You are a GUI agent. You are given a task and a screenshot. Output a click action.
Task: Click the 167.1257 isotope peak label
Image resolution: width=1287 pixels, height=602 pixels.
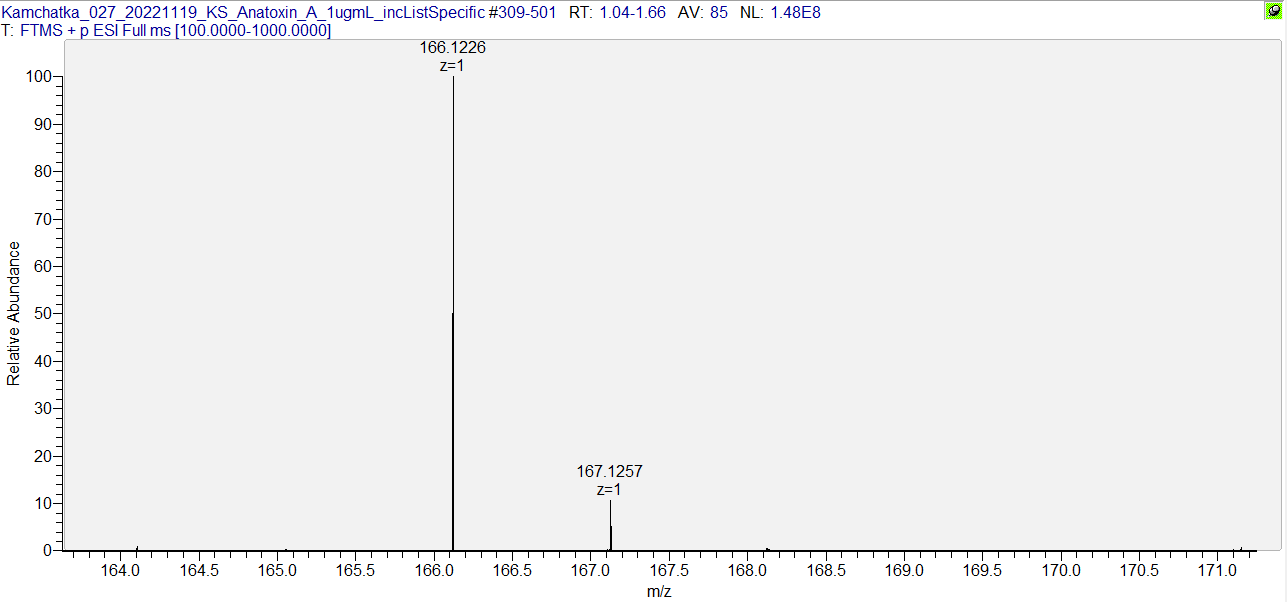coord(609,471)
